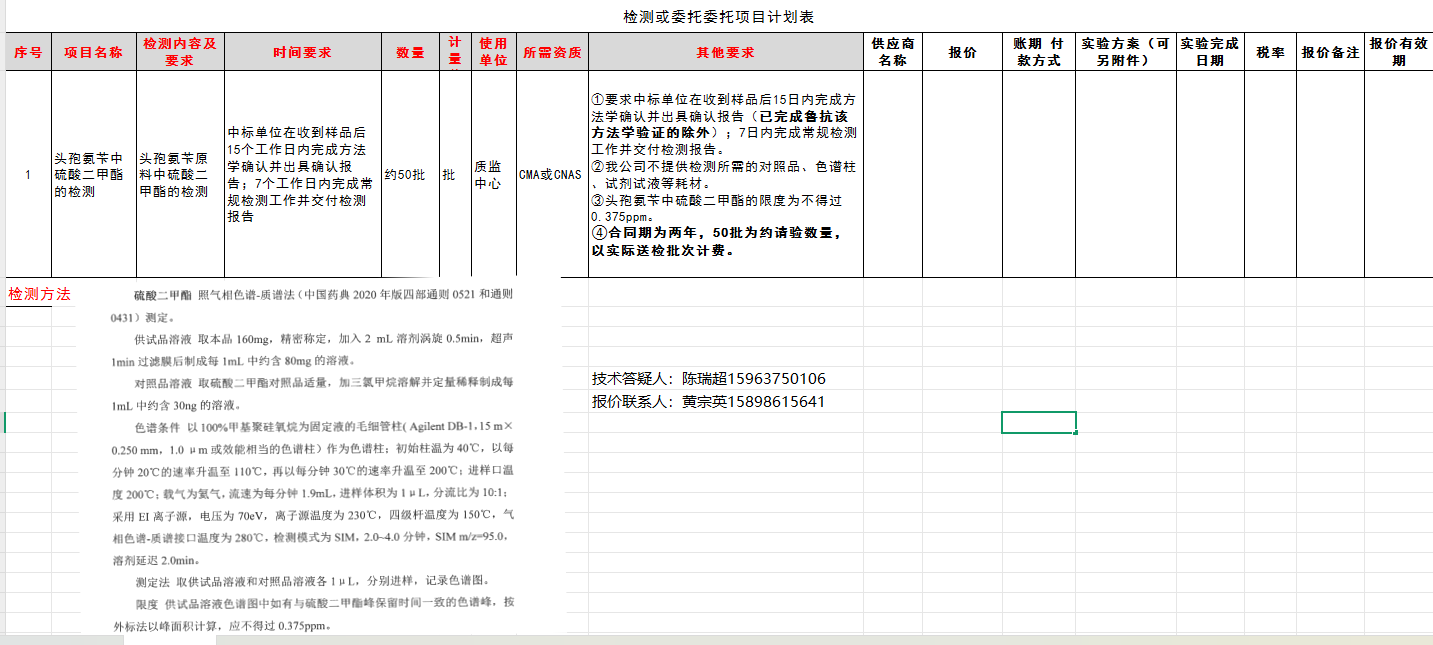Click the 实验完成日期 header cell
This screenshot has height=645, width=1433.
coord(1209,52)
